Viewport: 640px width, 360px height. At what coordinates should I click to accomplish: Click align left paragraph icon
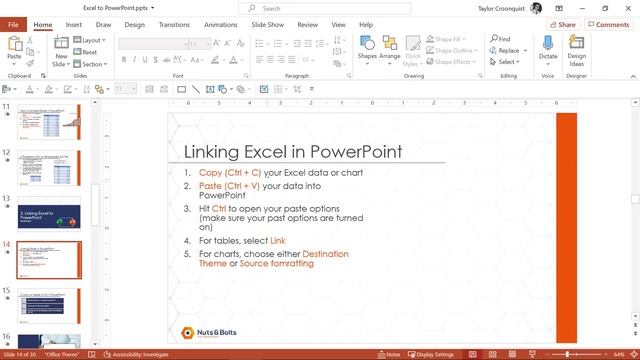pyautogui.click(x=259, y=60)
